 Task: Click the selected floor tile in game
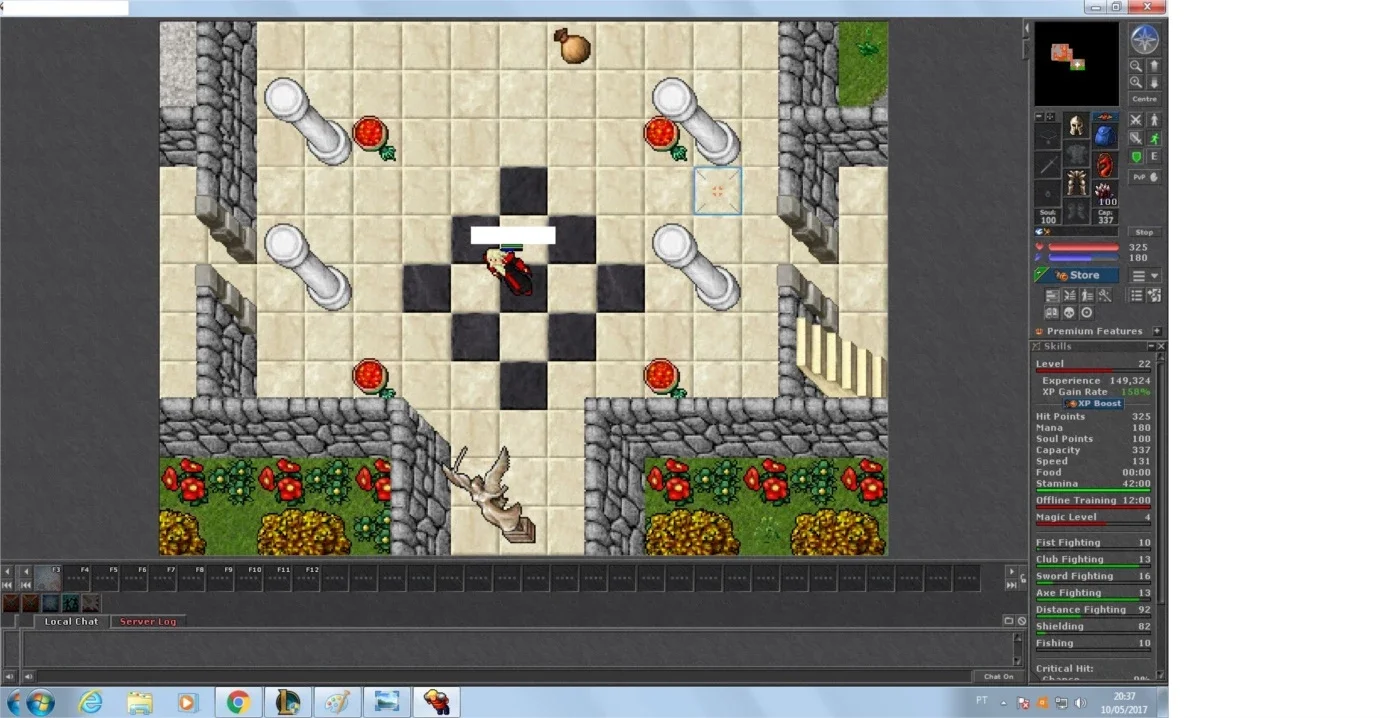(x=718, y=191)
